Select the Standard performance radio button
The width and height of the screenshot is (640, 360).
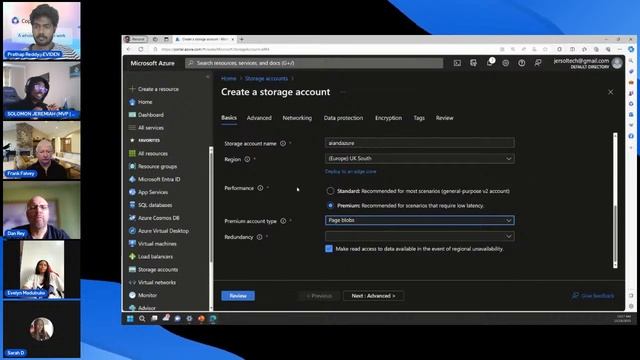coord(330,191)
